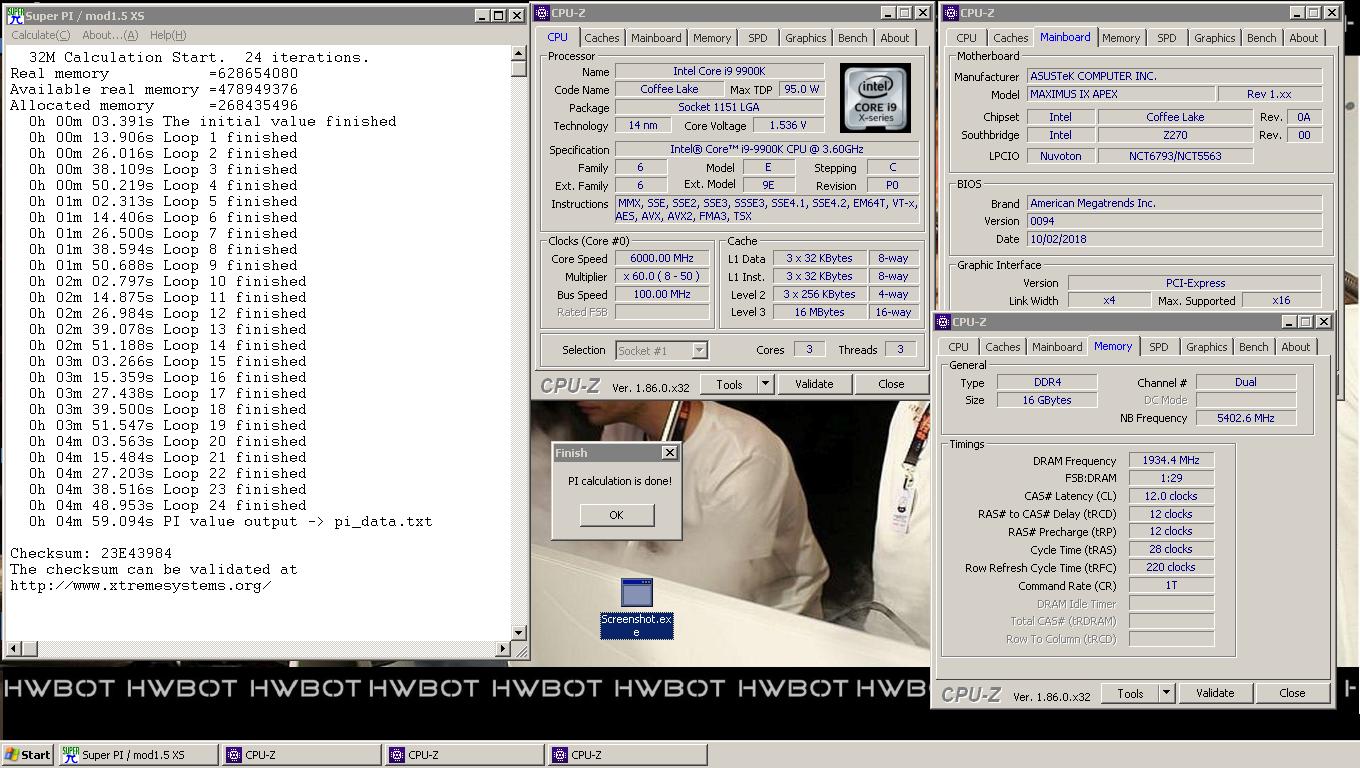
Task: Open Calculate menu in Super PI
Action: point(40,35)
